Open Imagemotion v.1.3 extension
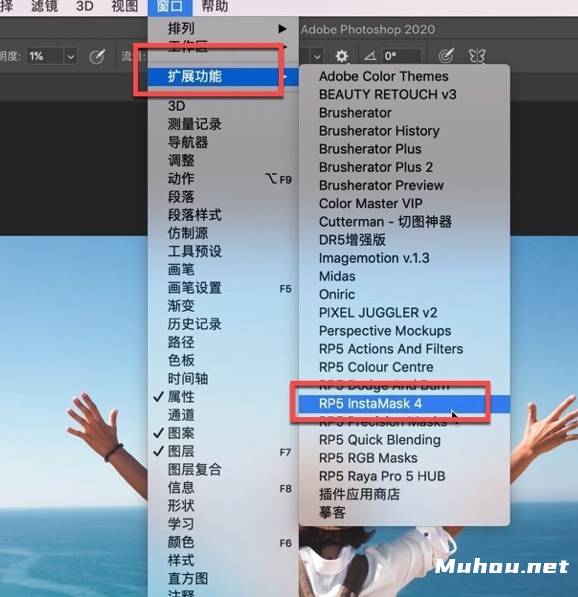The image size is (578, 597). [404, 258]
